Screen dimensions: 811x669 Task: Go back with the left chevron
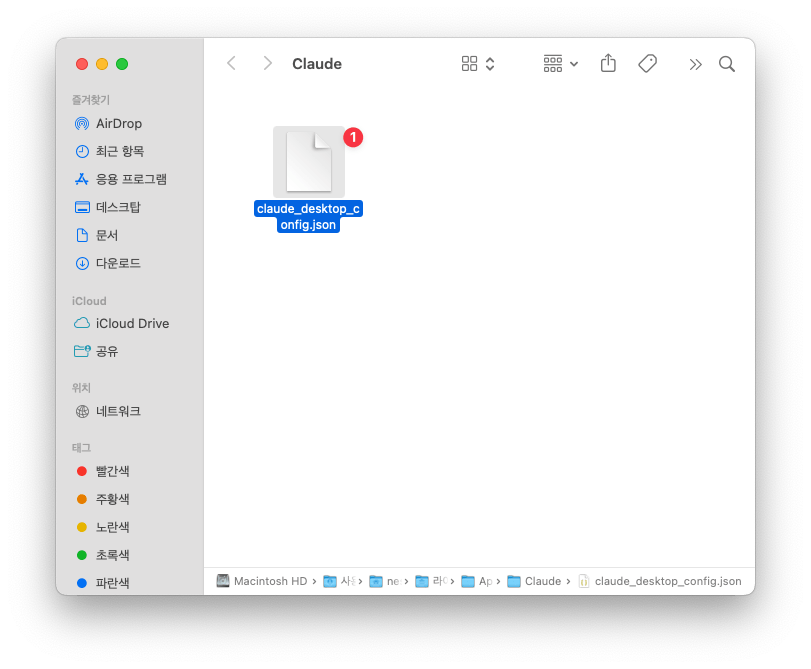pos(231,64)
